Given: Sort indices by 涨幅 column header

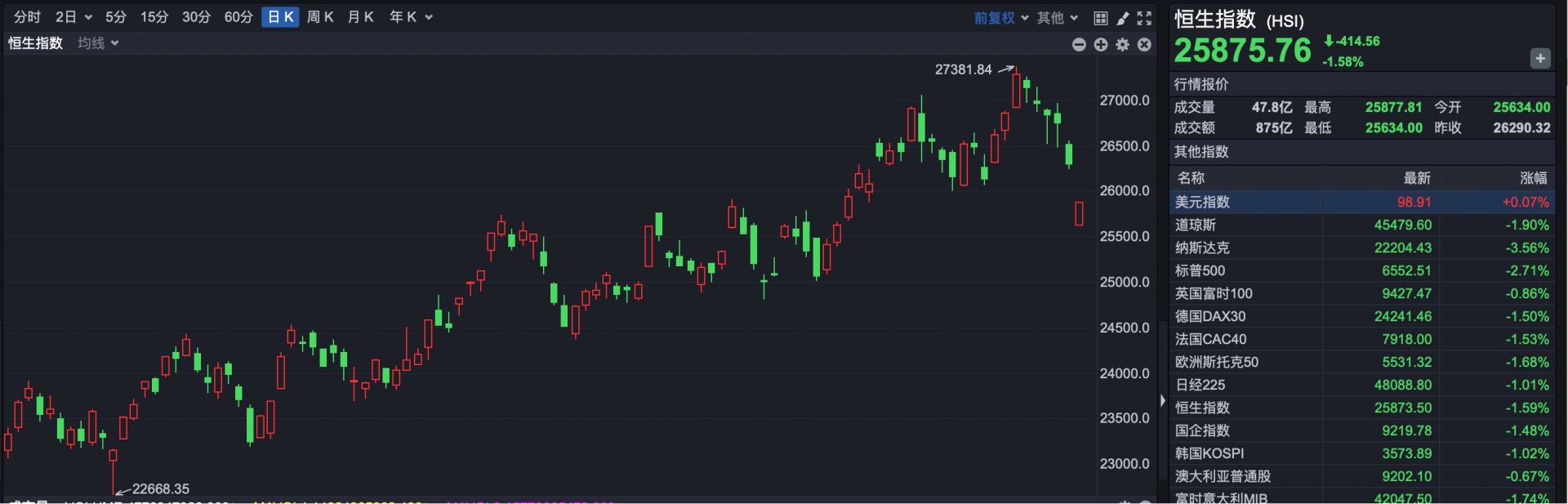Looking at the screenshot, I should 1533,178.
